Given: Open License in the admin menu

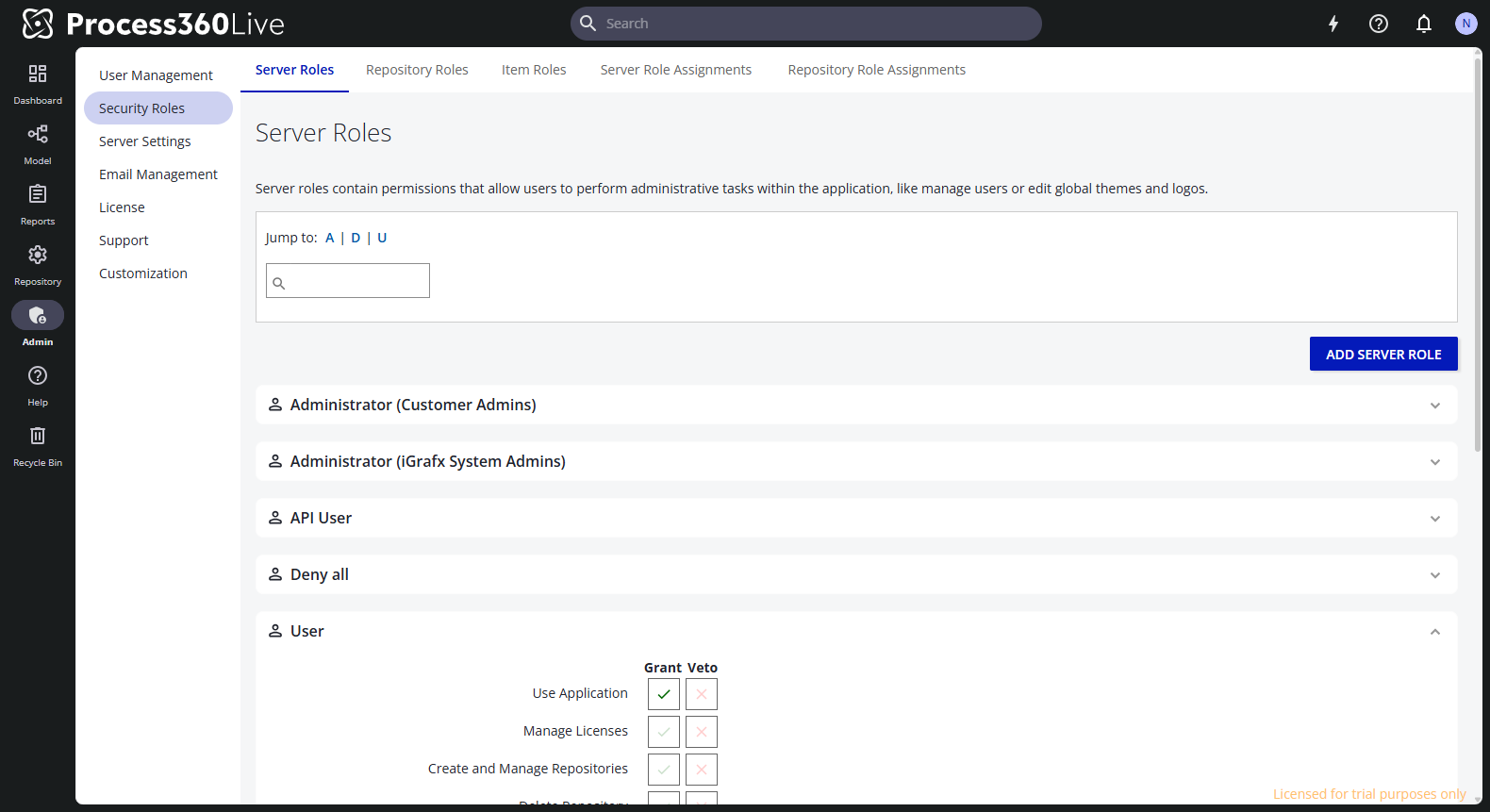Looking at the screenshot, I should [x=158, y=207].
